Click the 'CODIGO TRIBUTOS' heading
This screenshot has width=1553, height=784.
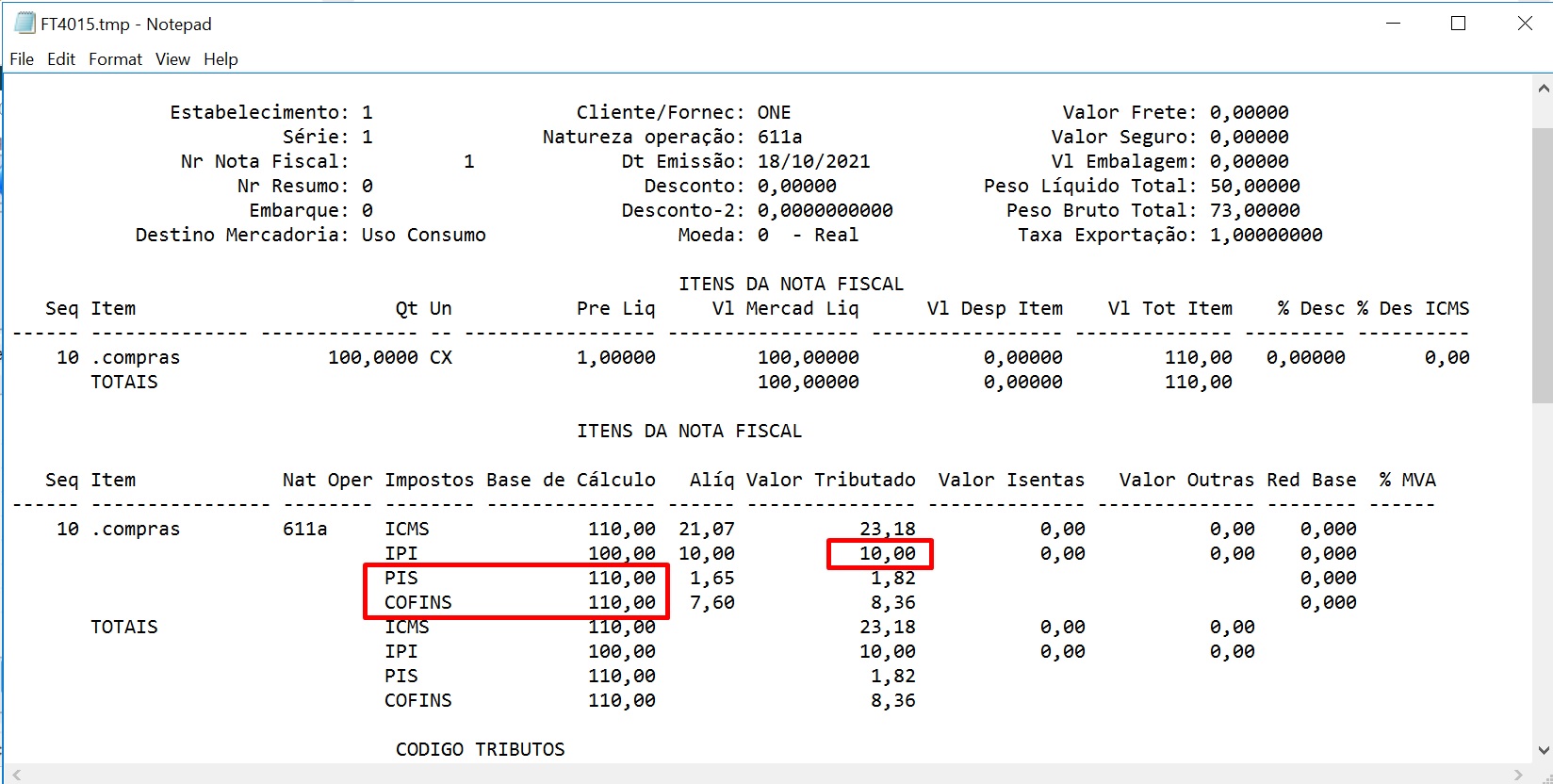point(480,749)
